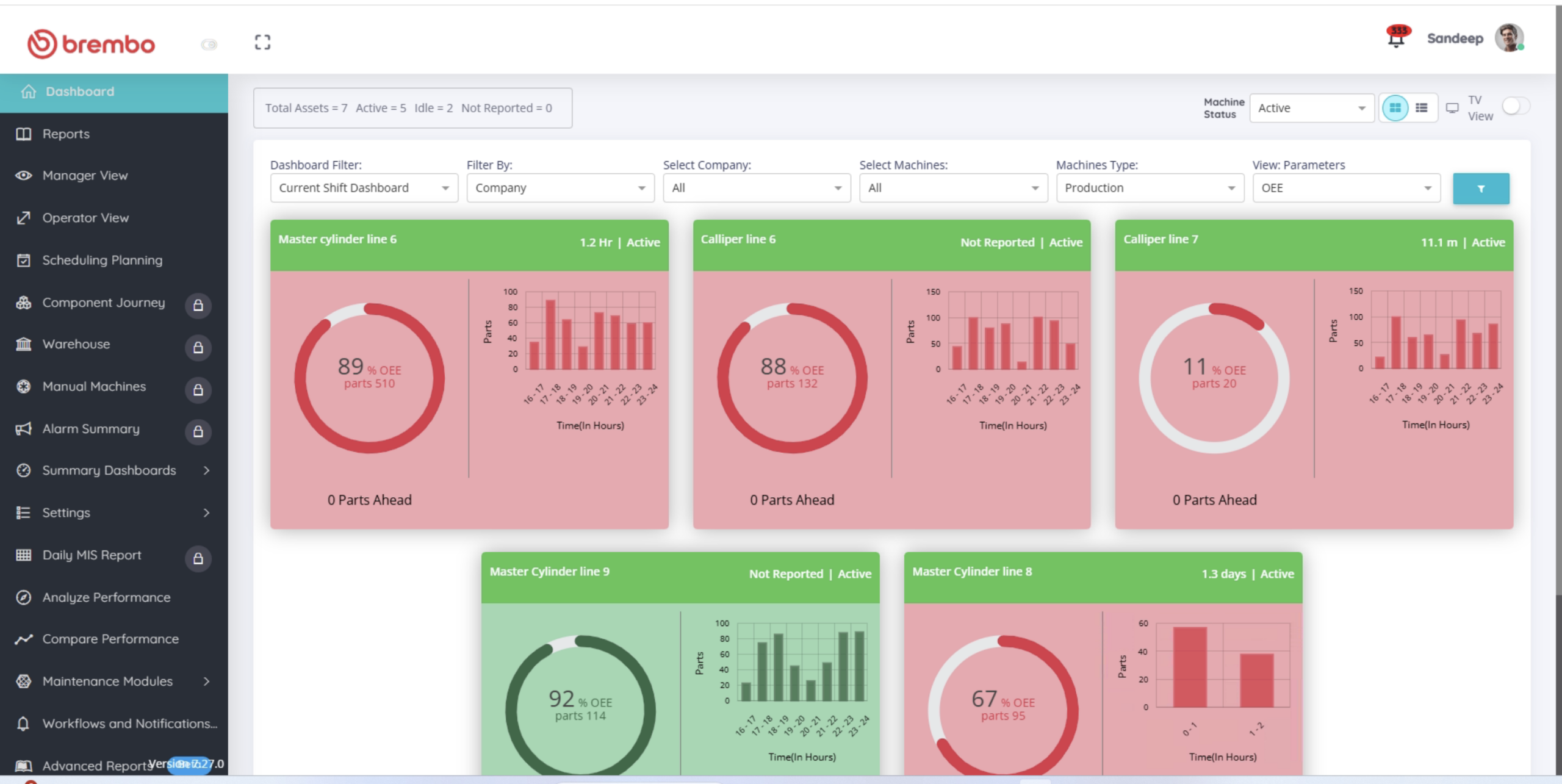This screenshot has height=784, width=1562.
Task: Click the Reports book icon
Action: pos(23,134)
